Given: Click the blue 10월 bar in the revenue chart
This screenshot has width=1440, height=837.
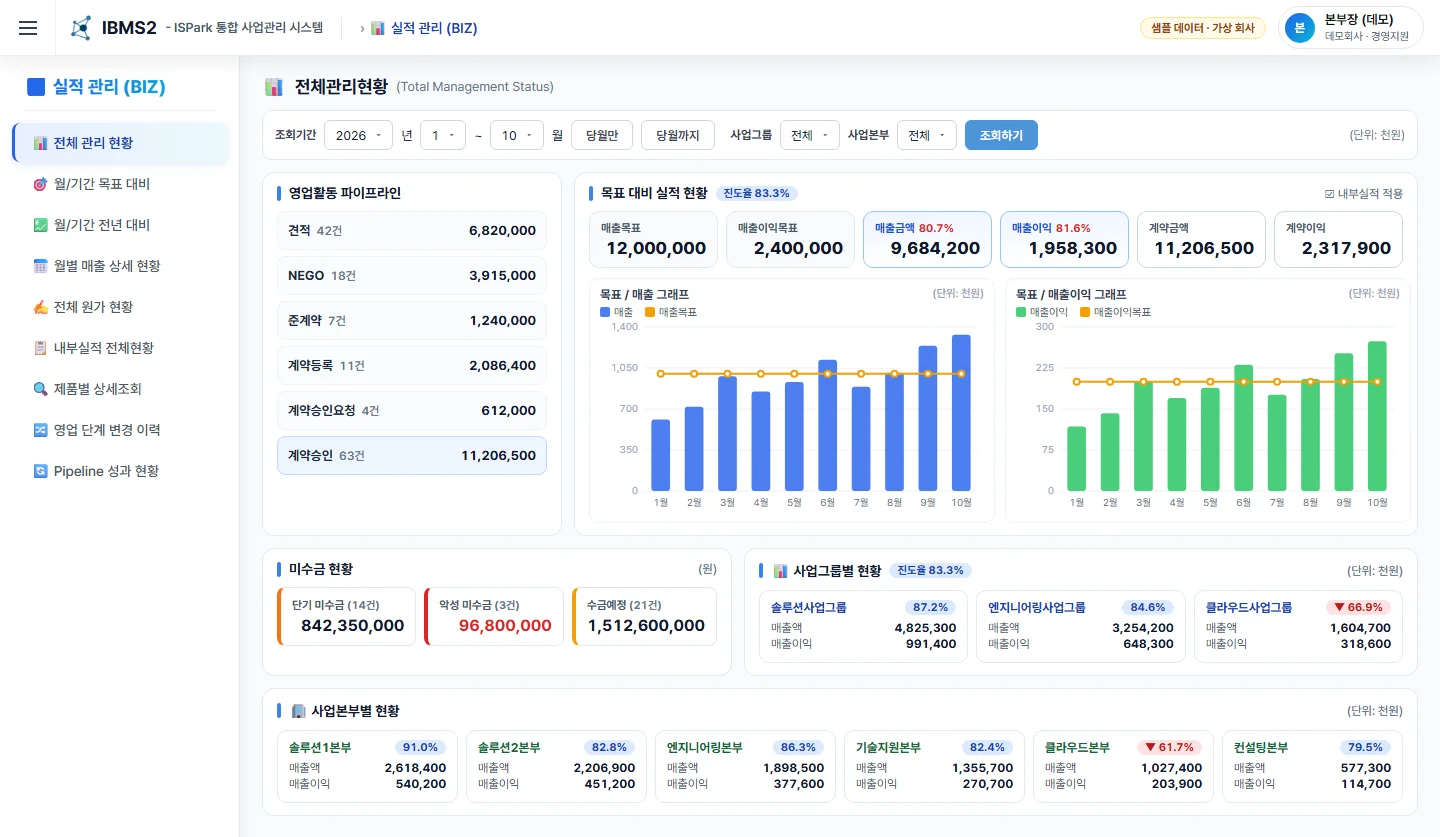Looking at the screenshot, I should (961, 413).
